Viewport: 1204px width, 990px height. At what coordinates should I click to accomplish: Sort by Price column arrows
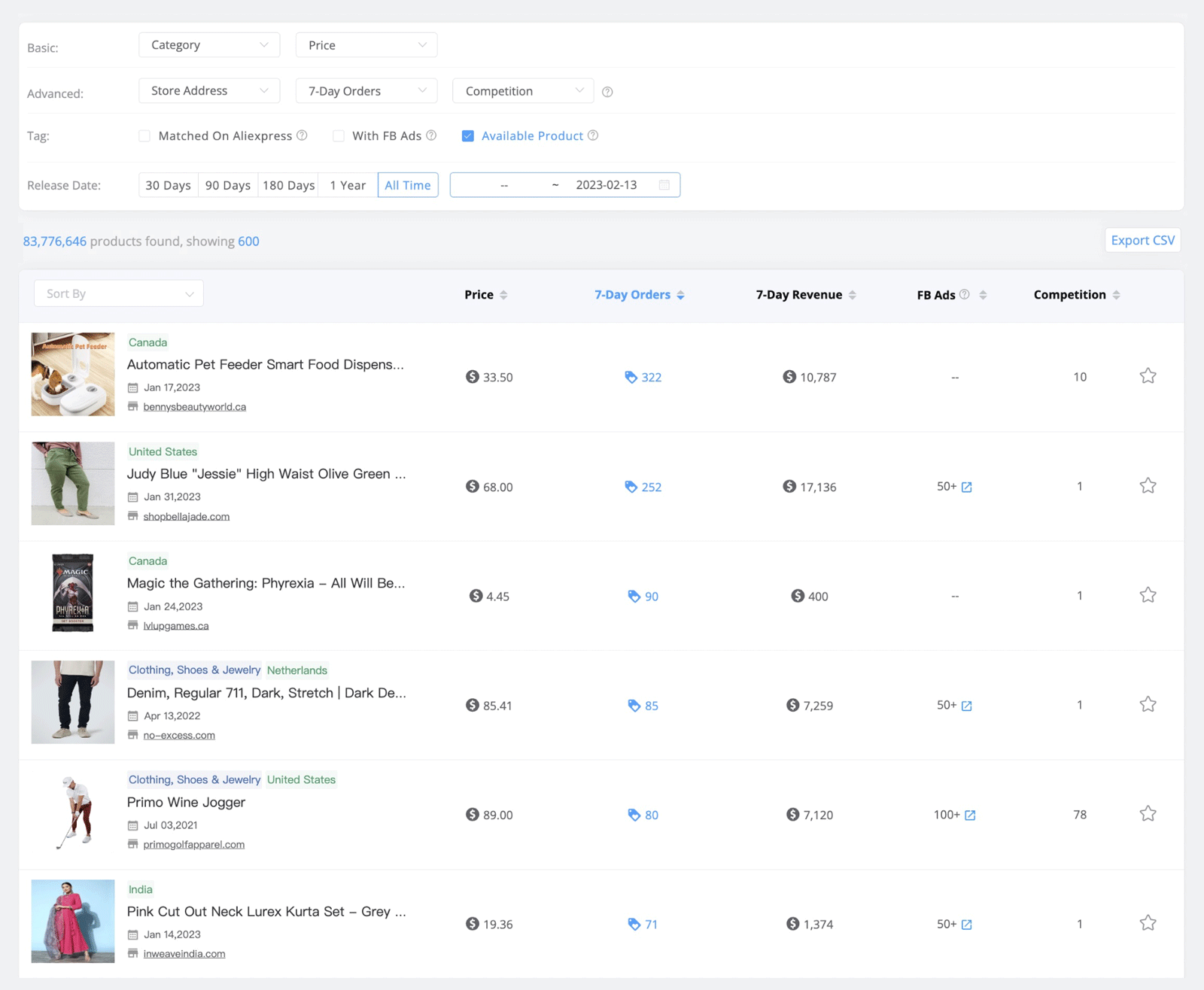(503, 295)
